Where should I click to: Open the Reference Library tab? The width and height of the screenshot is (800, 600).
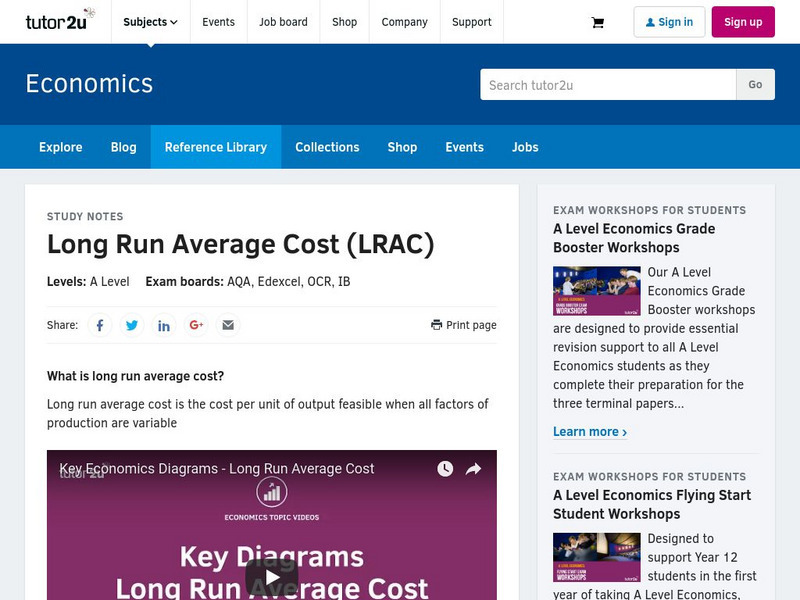216,147
